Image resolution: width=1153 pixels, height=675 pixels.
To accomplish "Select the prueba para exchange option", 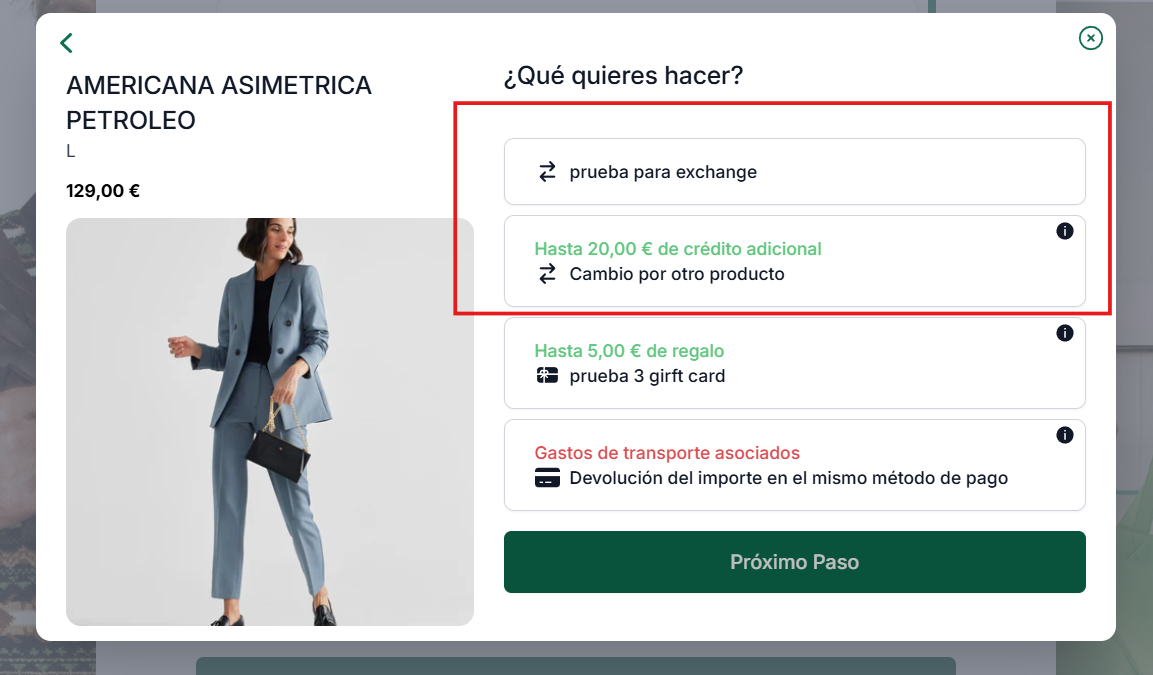I will click(x=795, y=171).
